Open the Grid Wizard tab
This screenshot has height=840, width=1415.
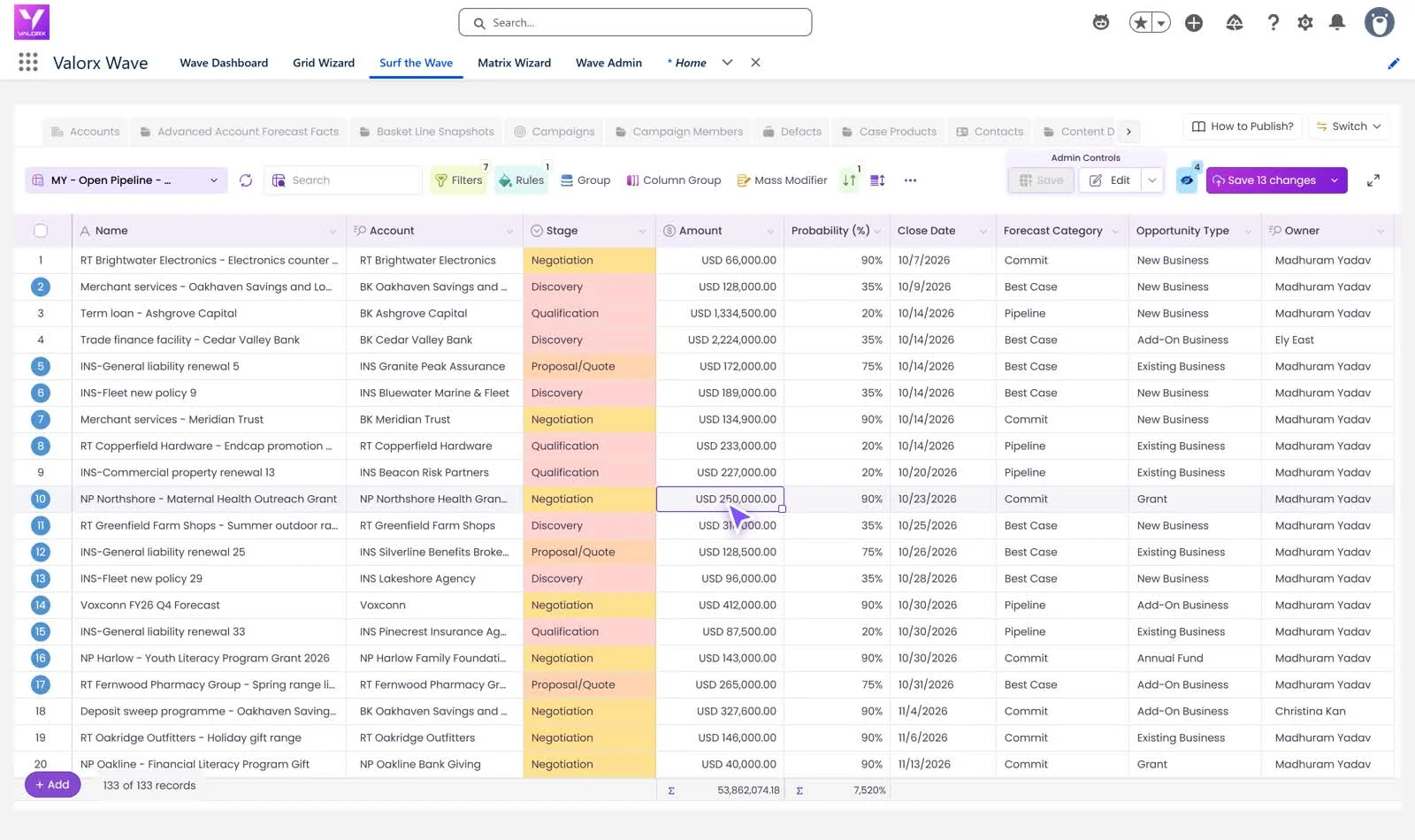pos(324,63)
